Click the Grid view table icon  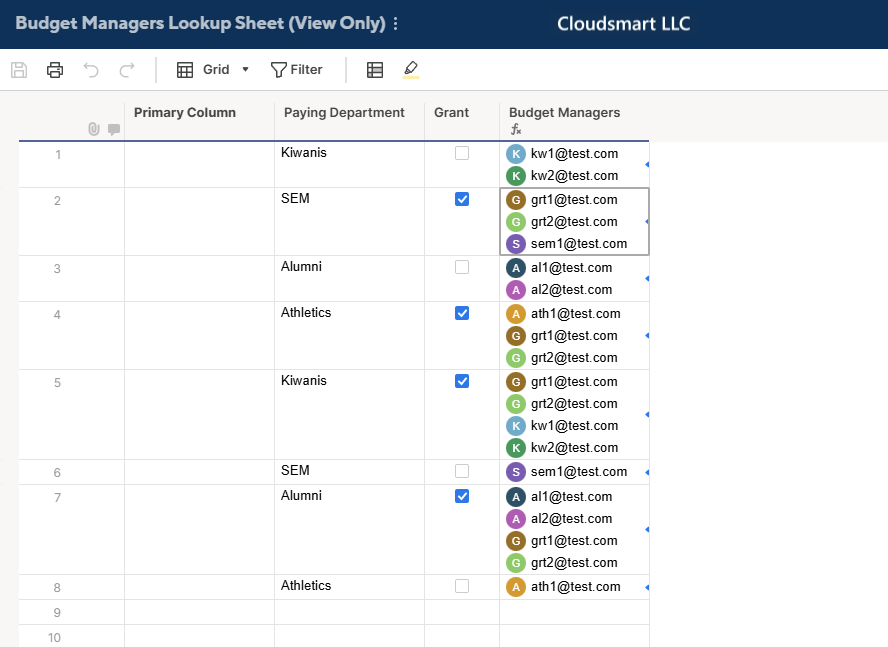[185, 70]
